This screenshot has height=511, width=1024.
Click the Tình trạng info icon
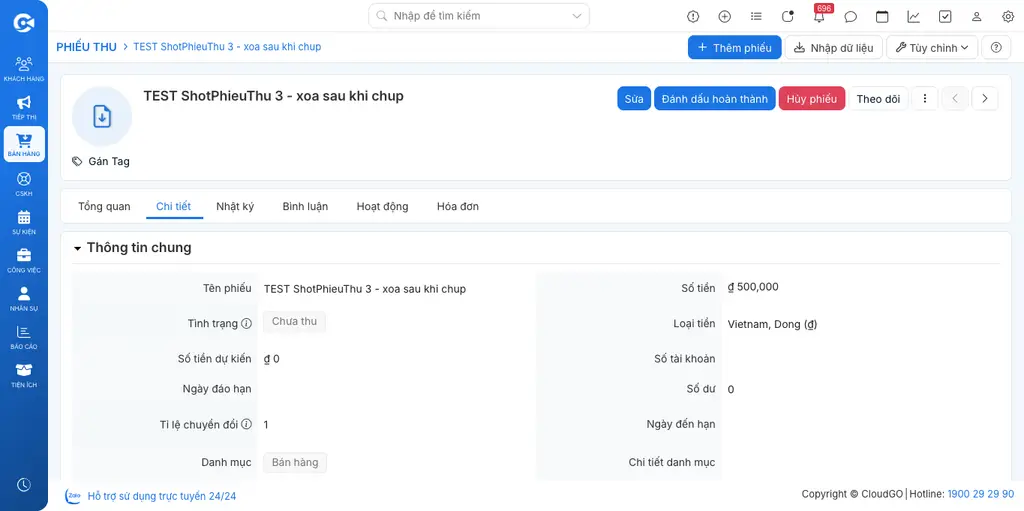(x=246, y=323)
